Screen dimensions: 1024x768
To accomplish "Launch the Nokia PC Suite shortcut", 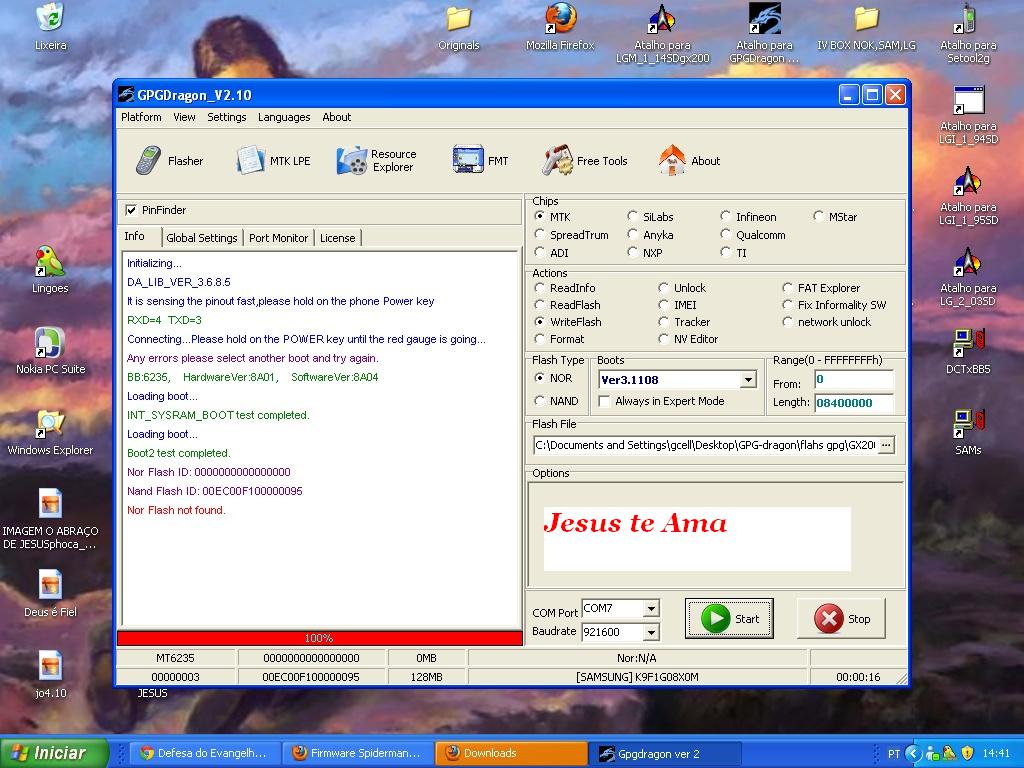I will pyautogui.click(x=50, y=351).
